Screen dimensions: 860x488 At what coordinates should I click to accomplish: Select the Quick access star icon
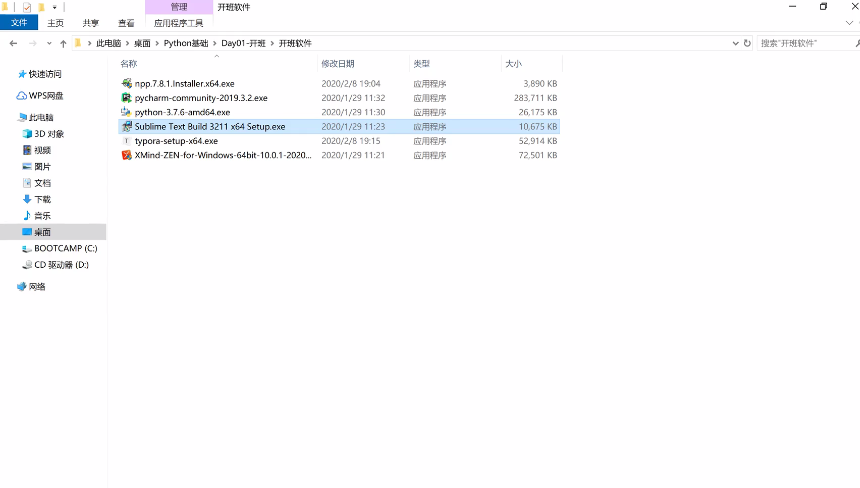pos(22,74)
